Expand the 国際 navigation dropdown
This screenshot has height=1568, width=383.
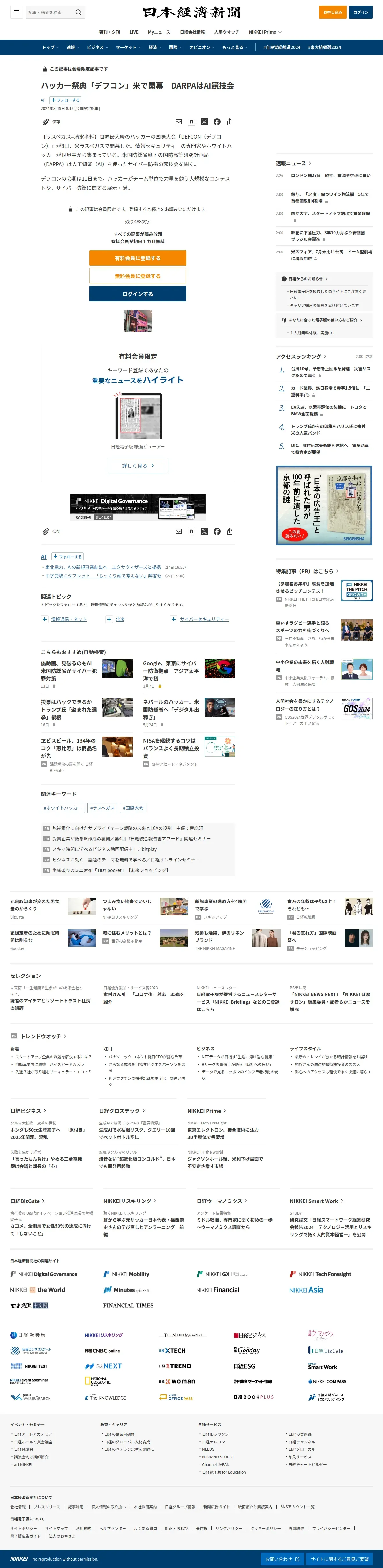click(175, 48)
